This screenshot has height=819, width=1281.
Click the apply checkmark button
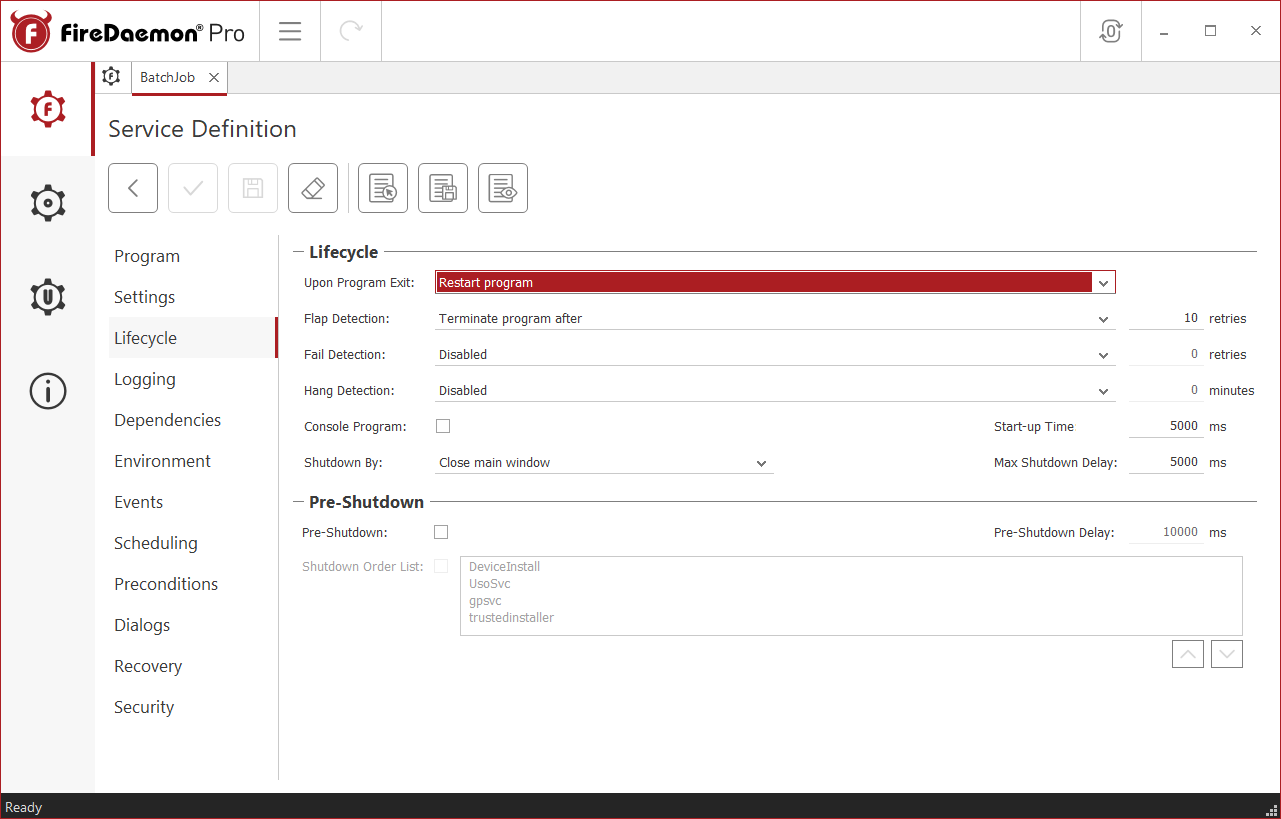click(193, 188)
